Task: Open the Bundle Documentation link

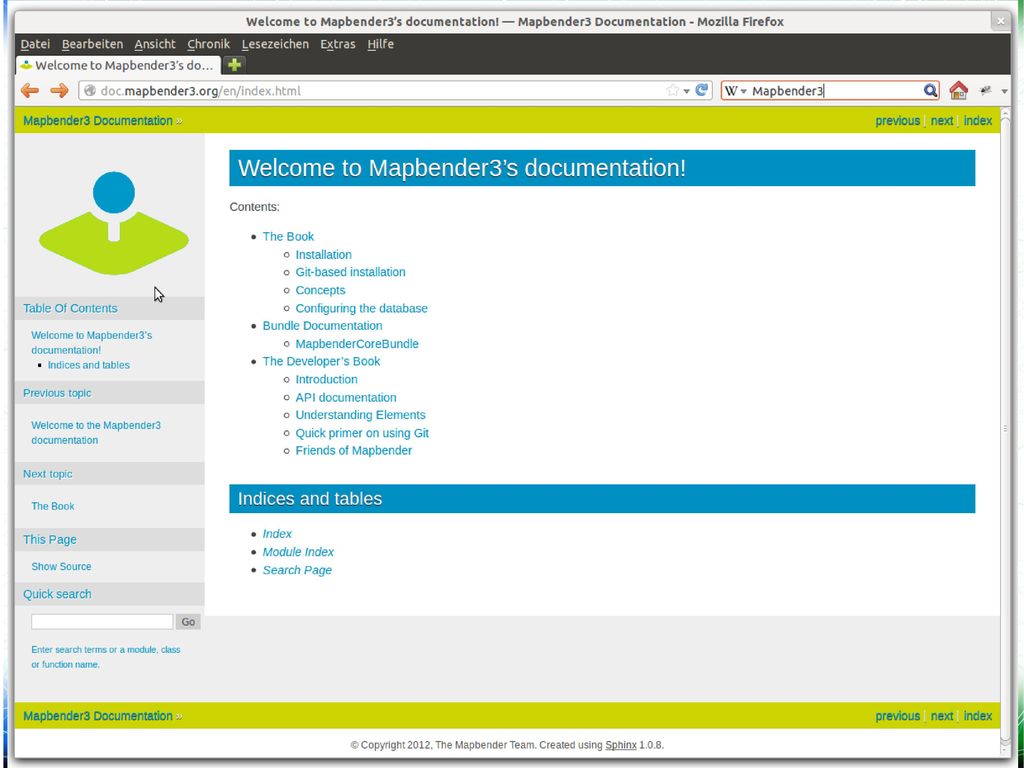Action: (x=322, y=325)
